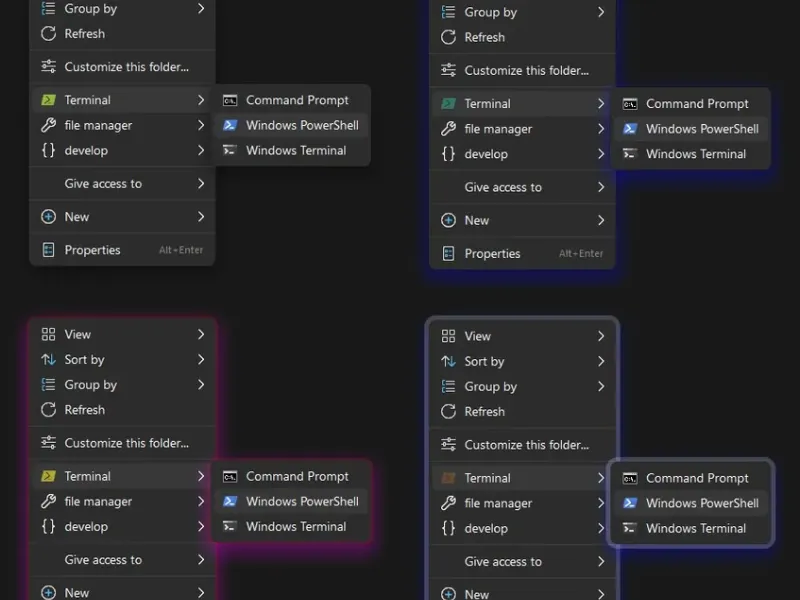Expand View chevron in gray-bordered menu
800x600 pixels.
(601, 336)
